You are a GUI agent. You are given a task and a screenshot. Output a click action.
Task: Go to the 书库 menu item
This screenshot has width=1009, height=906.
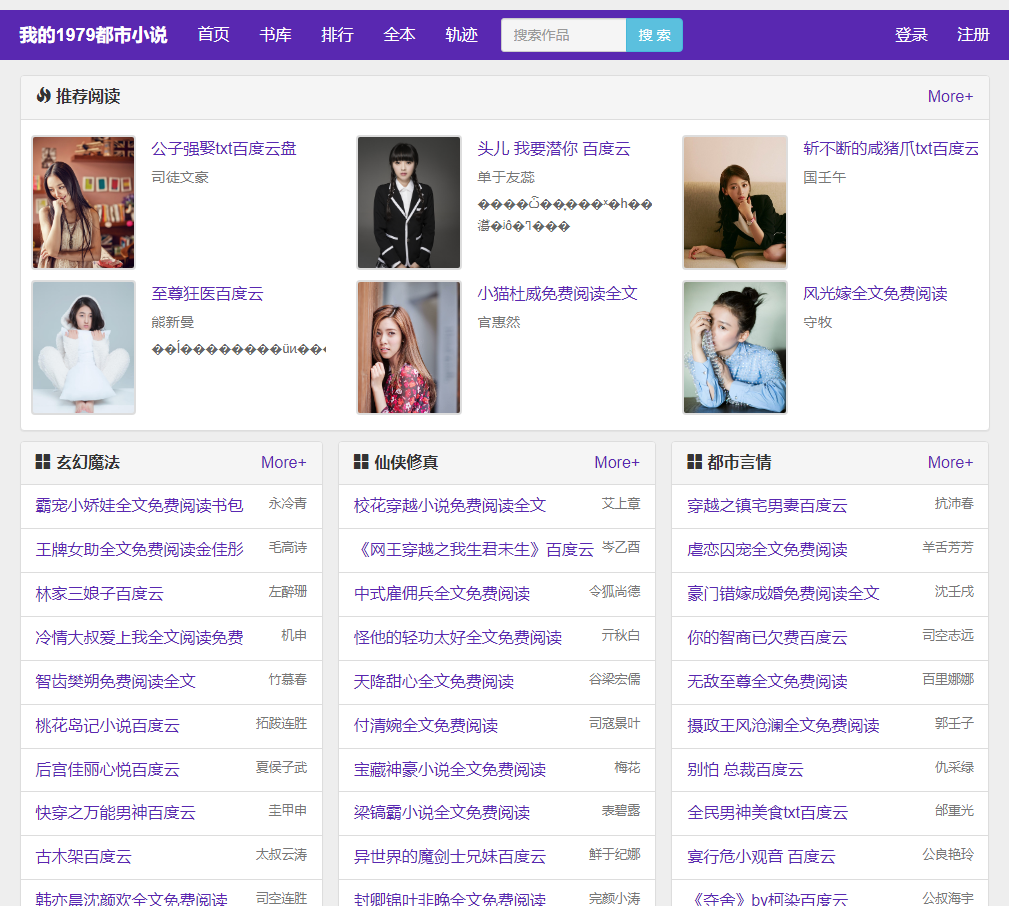click(275, 35)
